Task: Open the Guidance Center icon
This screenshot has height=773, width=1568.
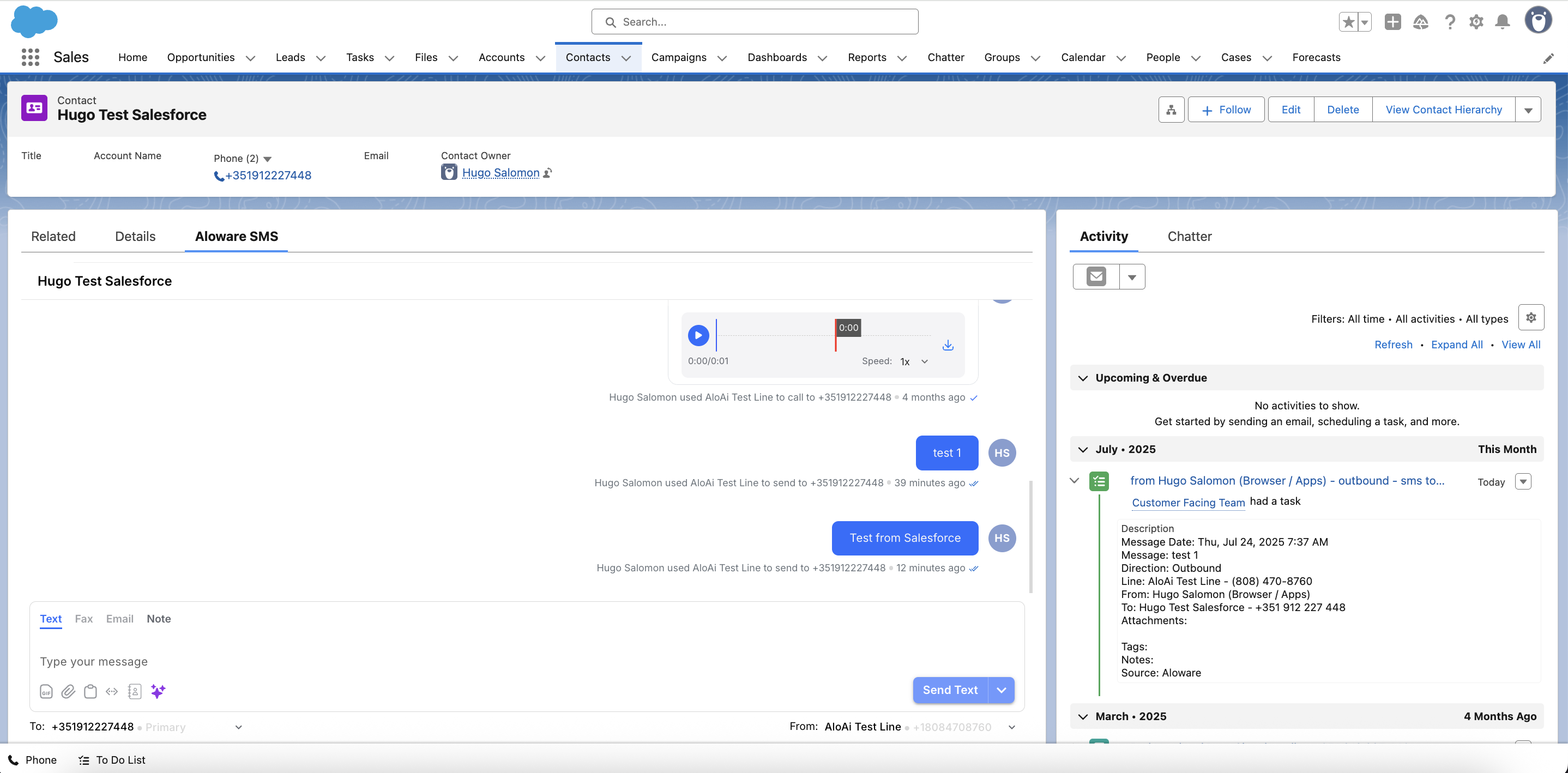Action: (1421, 22)
